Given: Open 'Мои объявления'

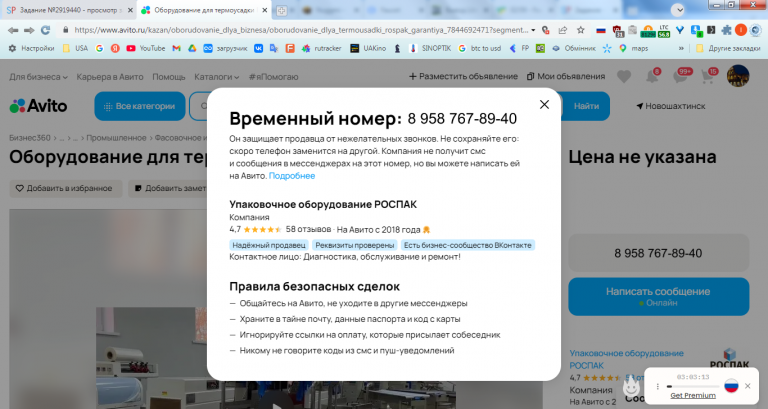Looking at the screenshot, I should pos(566,76).
